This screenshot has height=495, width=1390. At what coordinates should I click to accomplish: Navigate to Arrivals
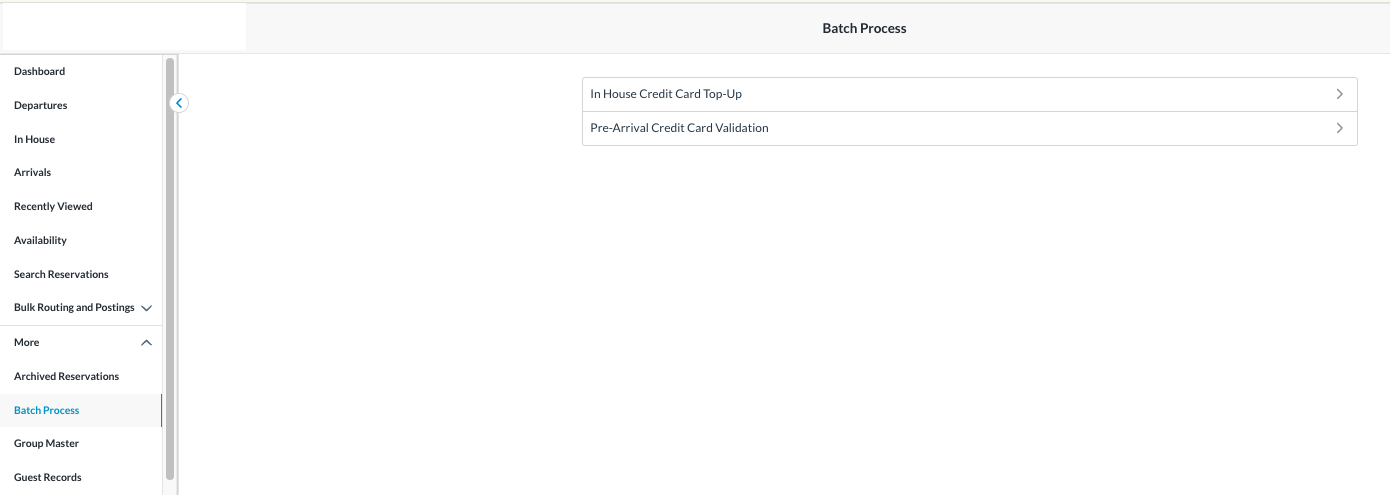tap(33, 172)
